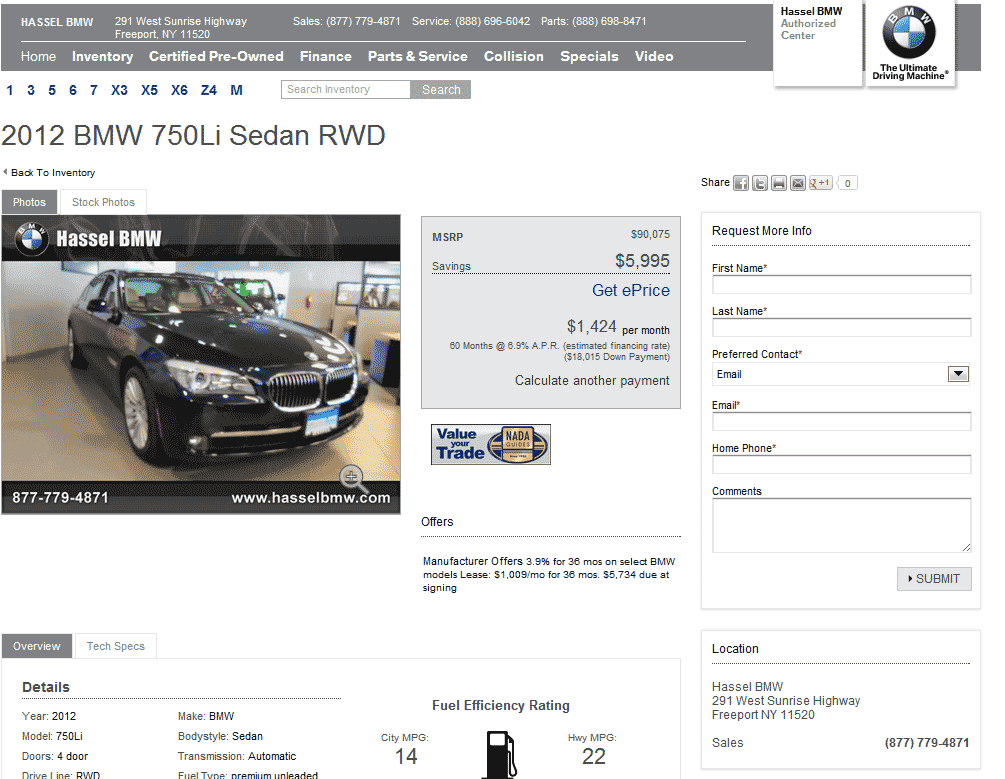Select the Photos tab

(29, 202)
